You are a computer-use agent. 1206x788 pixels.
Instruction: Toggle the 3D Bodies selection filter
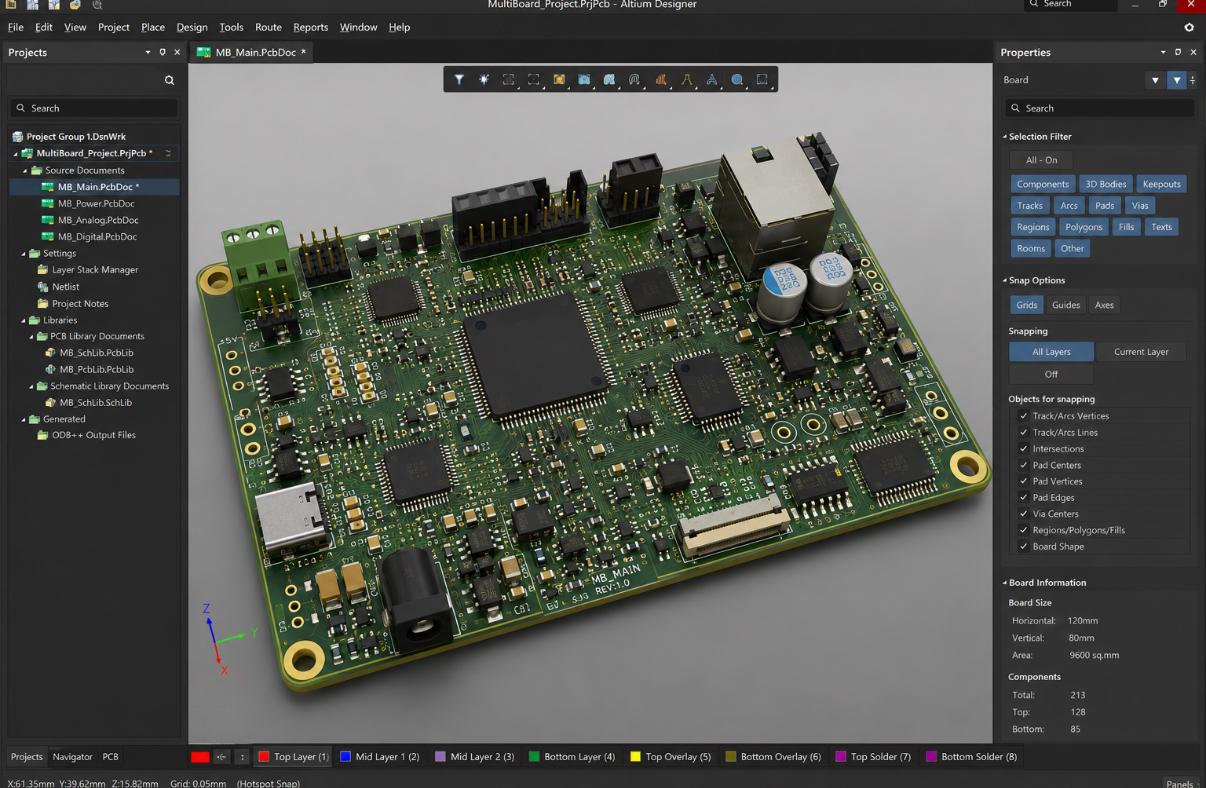[x=1106, y=184]
